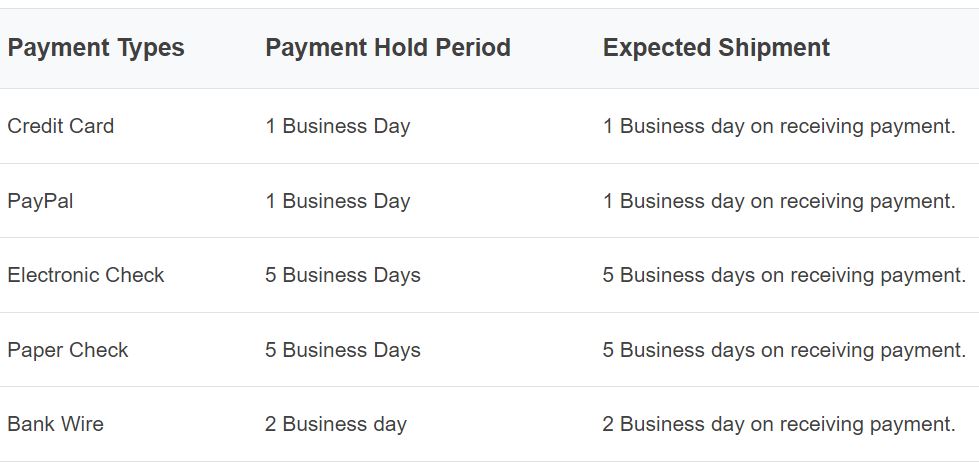Click the Credit Card row's hold period
979x470 pixels.
pos(338,126)
